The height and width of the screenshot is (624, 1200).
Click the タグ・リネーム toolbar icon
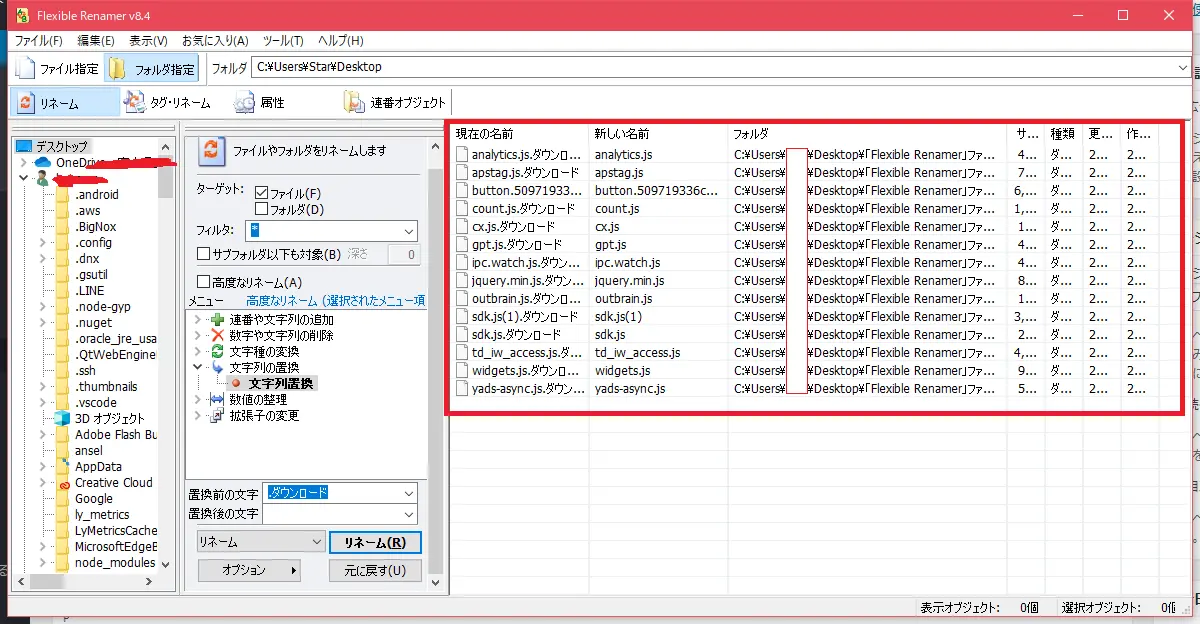135,102
